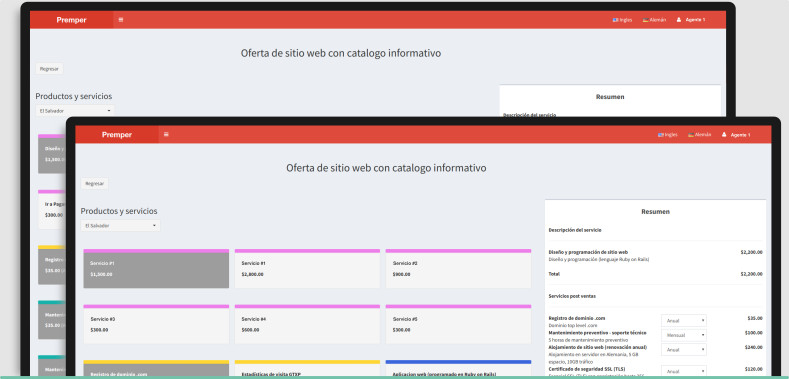Open frequency dropdown for Alojamiento de sitio web

point(683,349)
